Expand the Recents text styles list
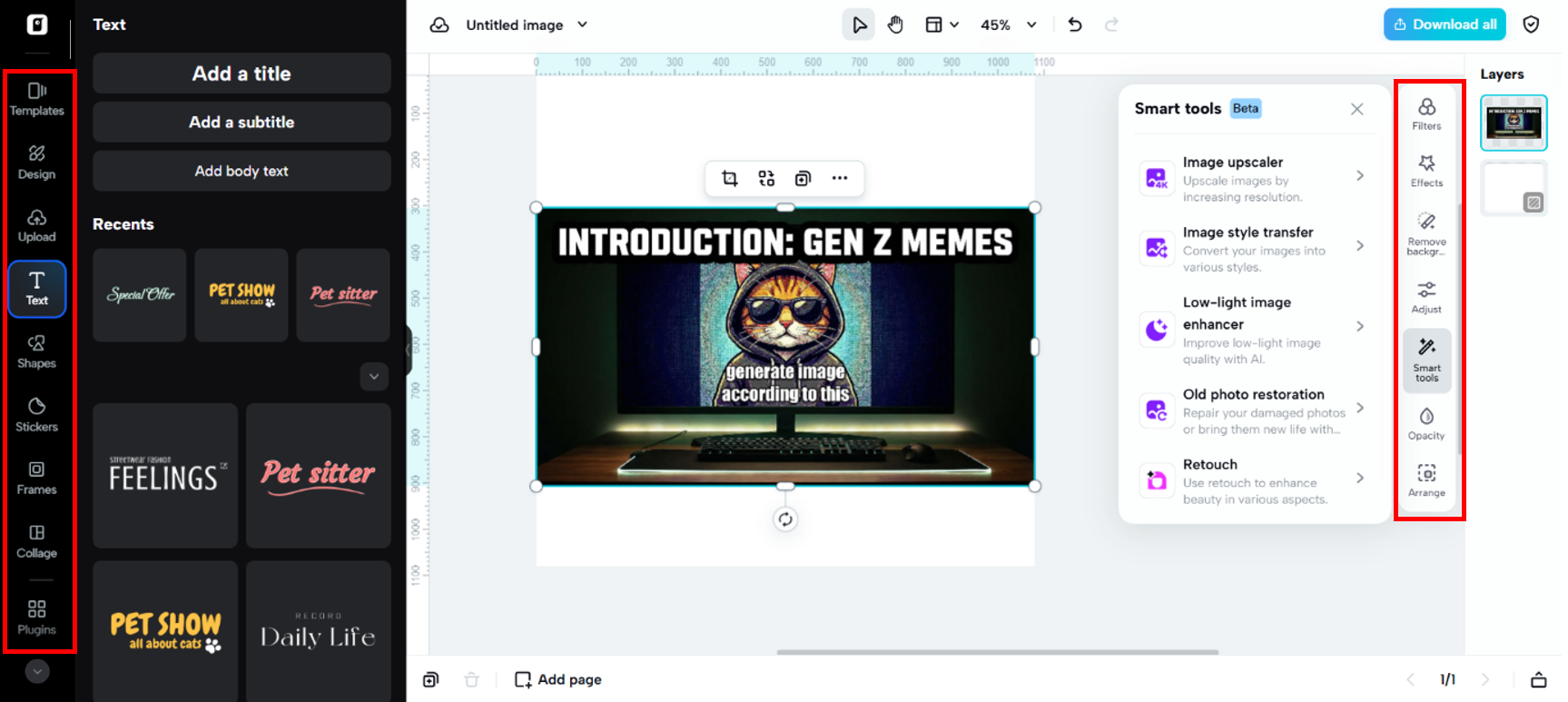The width and height of the screenshot is (1568, 702). coord(374,376)
